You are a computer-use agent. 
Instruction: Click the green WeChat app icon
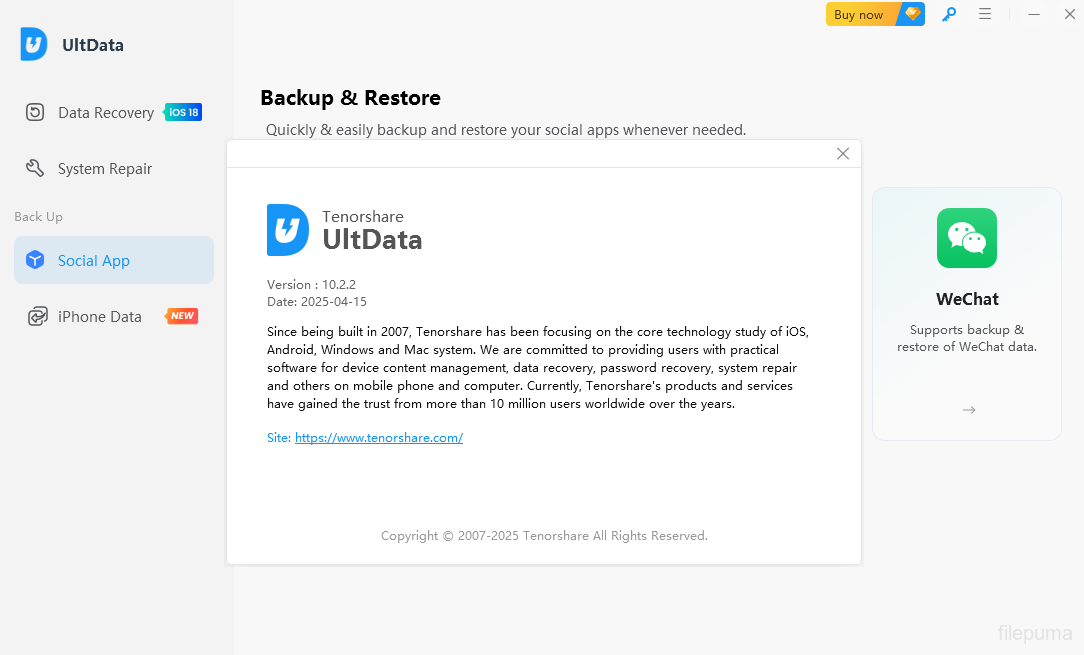coord(966,238)
